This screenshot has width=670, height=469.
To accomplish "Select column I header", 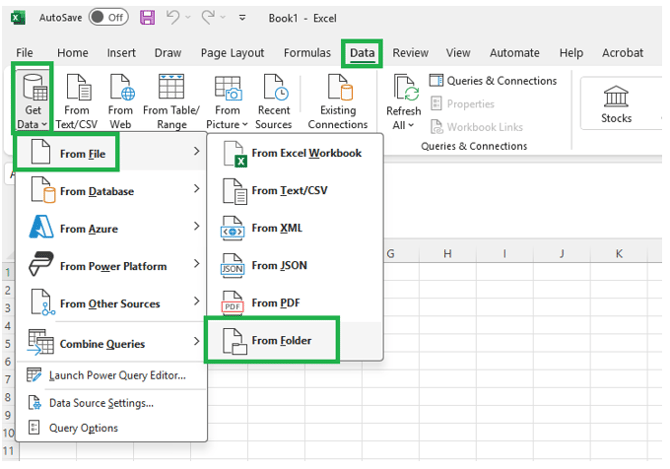I will [505, 254].
